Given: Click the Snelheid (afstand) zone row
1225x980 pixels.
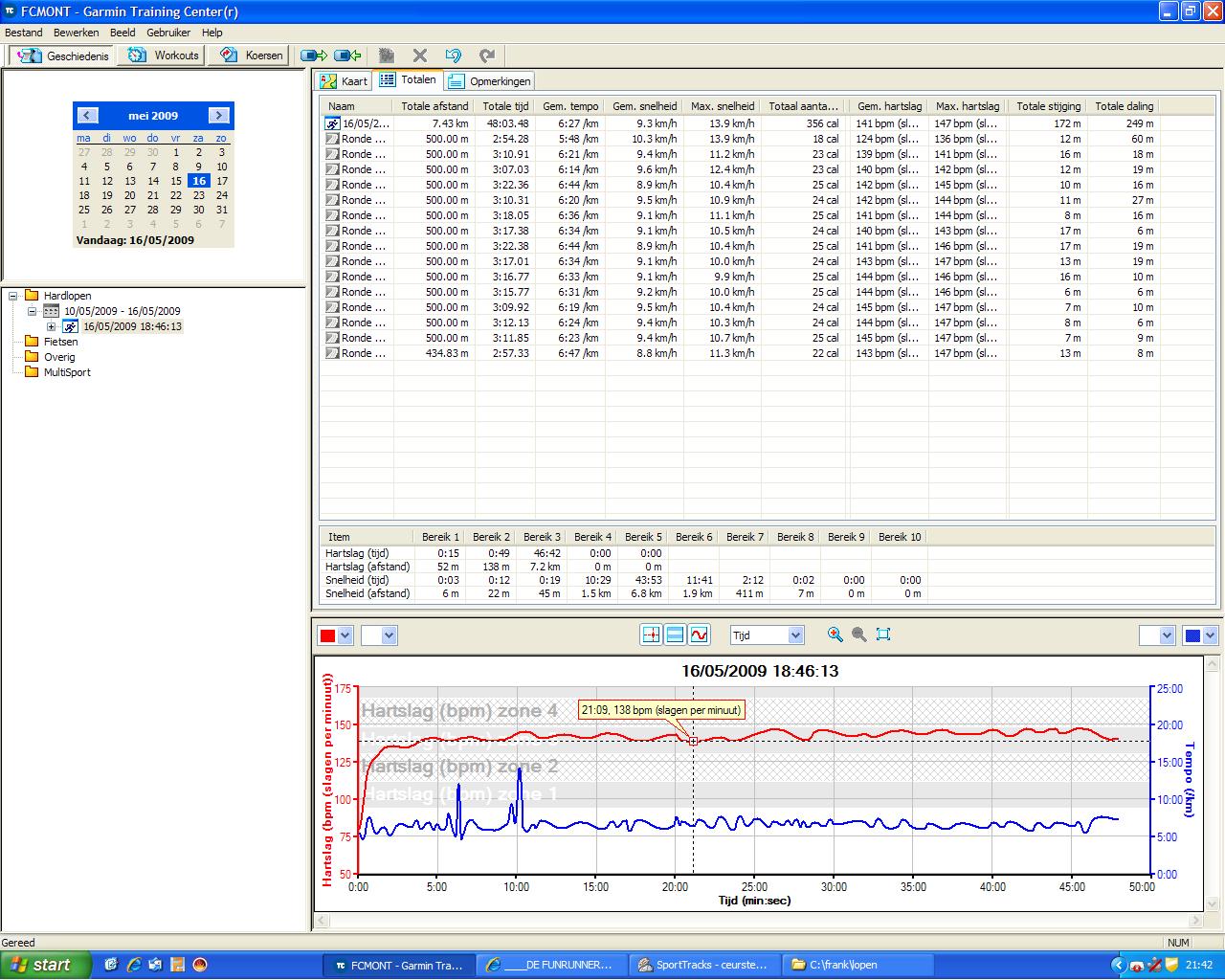Looking at the screenshot, I should (x=623, y=593).
